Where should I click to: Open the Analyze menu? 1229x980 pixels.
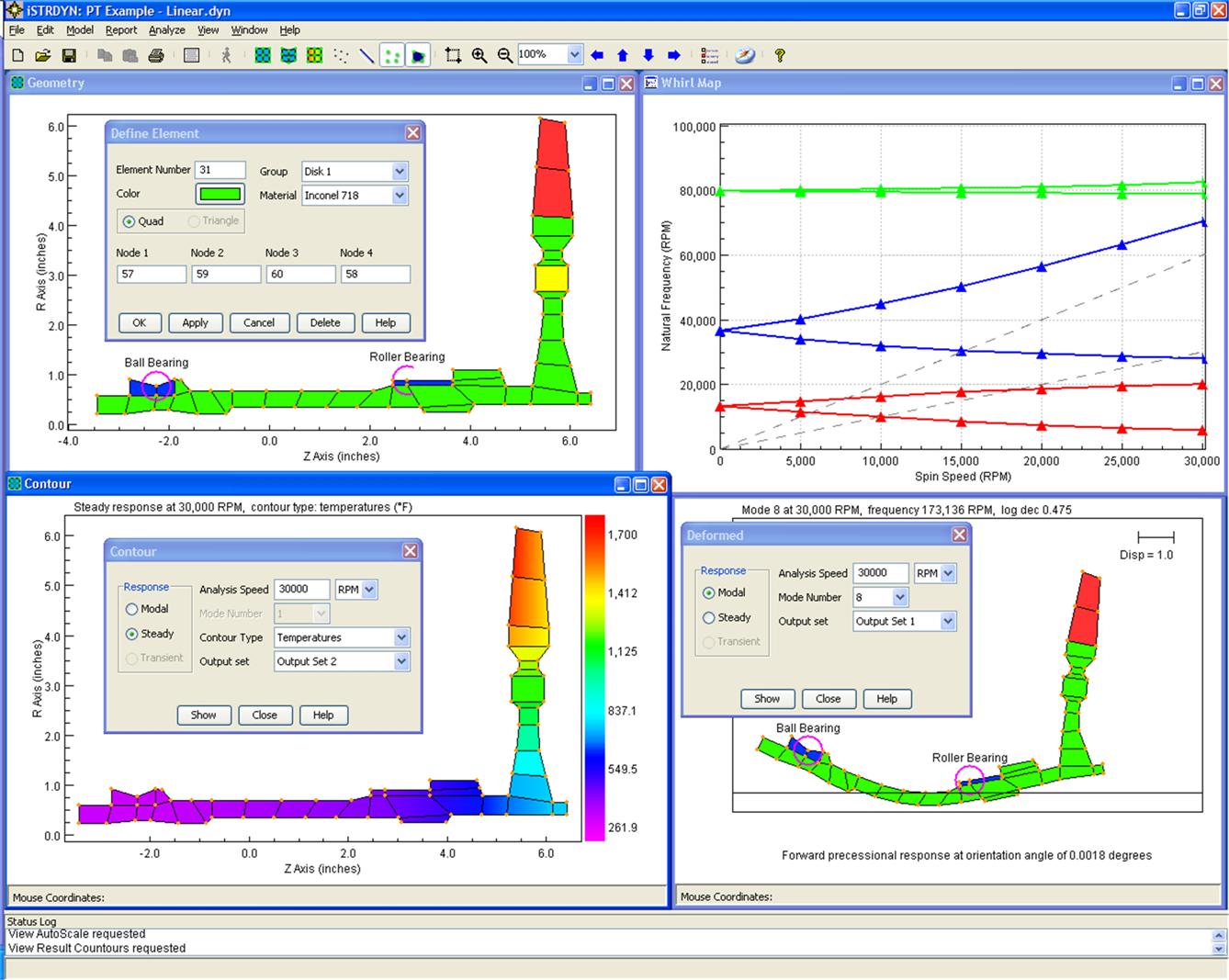click(166, 30)
